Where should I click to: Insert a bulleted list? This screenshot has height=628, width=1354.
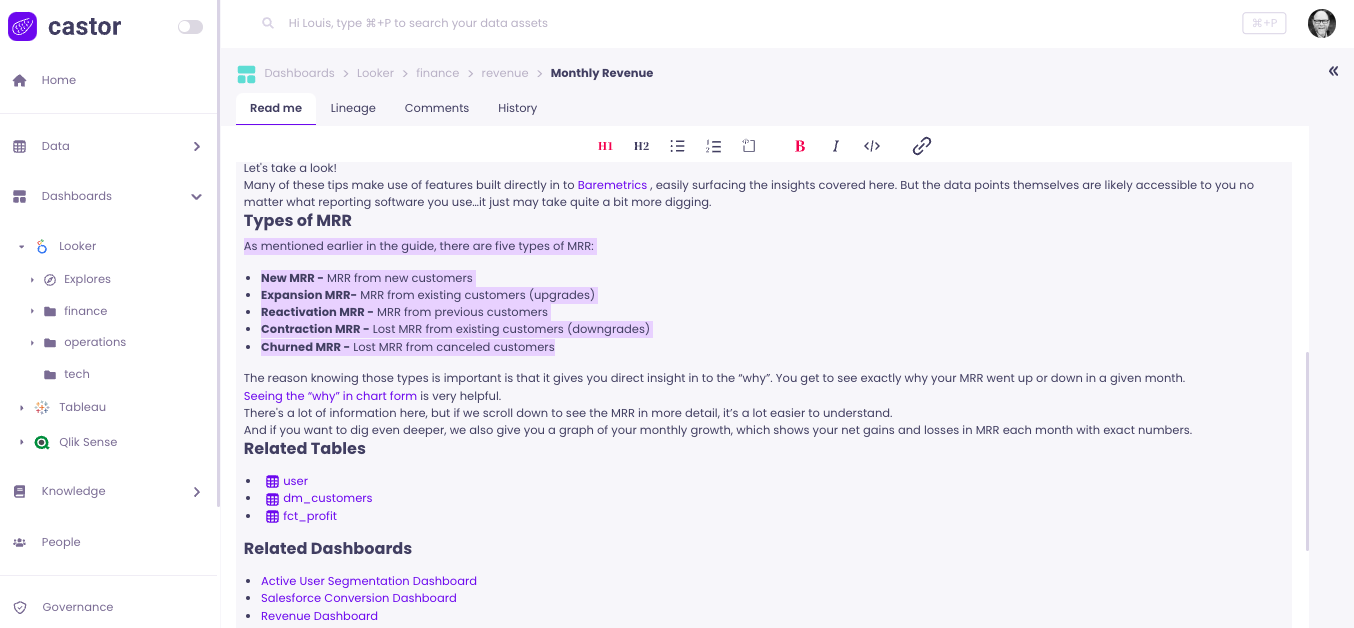(x=677, y=146)
